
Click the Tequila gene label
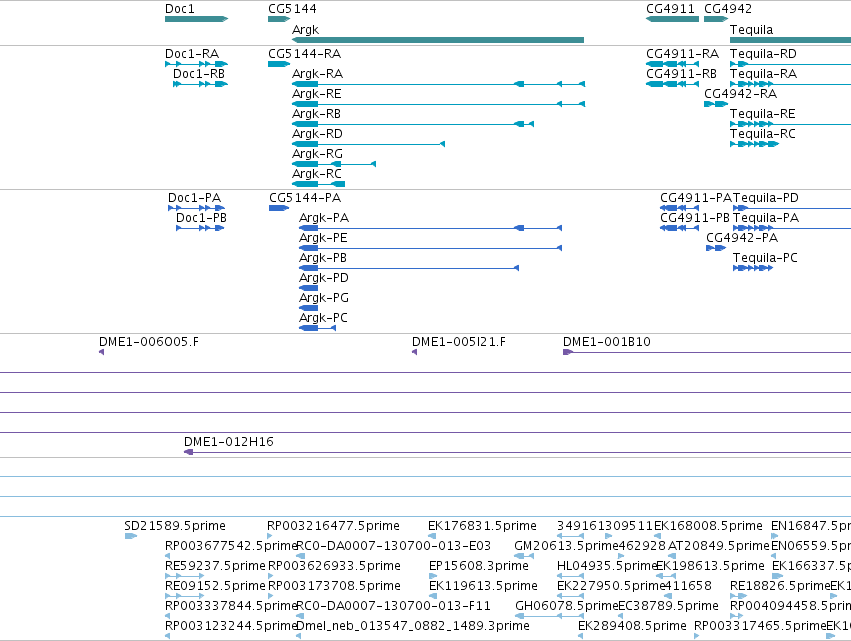[x=751, y=30]
